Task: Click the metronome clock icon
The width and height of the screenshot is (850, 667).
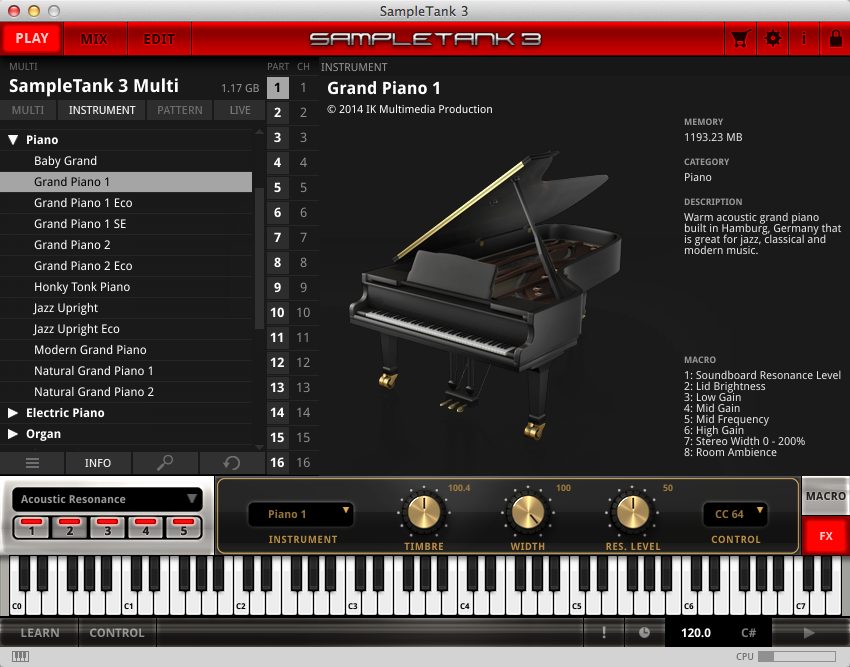Action: coord(644,632)
